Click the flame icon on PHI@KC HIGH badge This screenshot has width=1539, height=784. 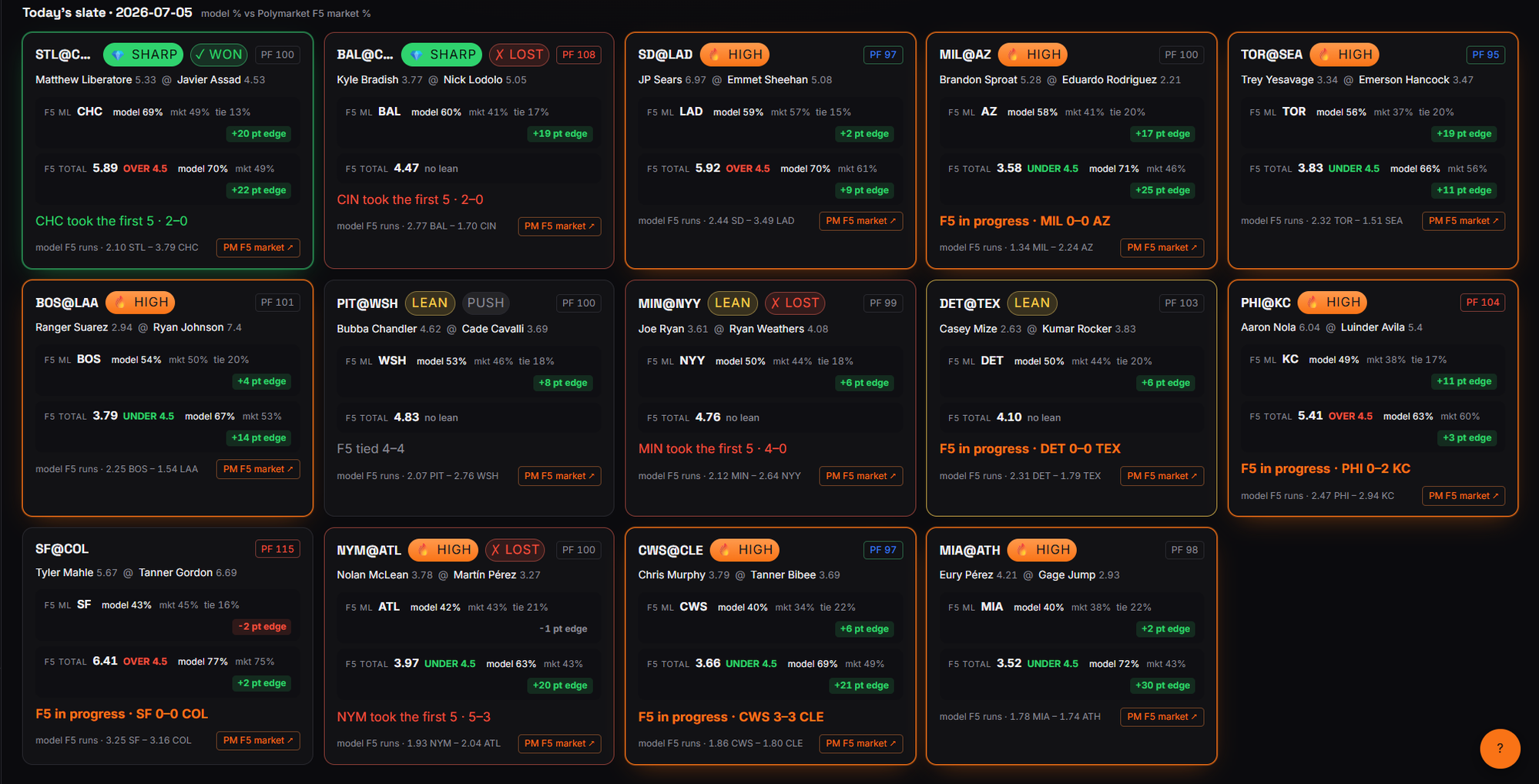1313,303
